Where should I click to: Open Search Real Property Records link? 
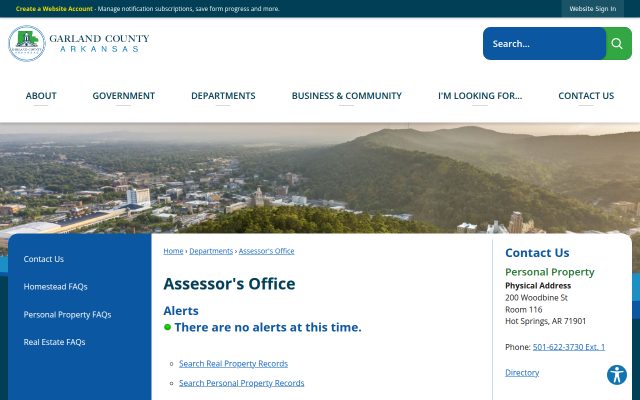click(x=233, y=363)
